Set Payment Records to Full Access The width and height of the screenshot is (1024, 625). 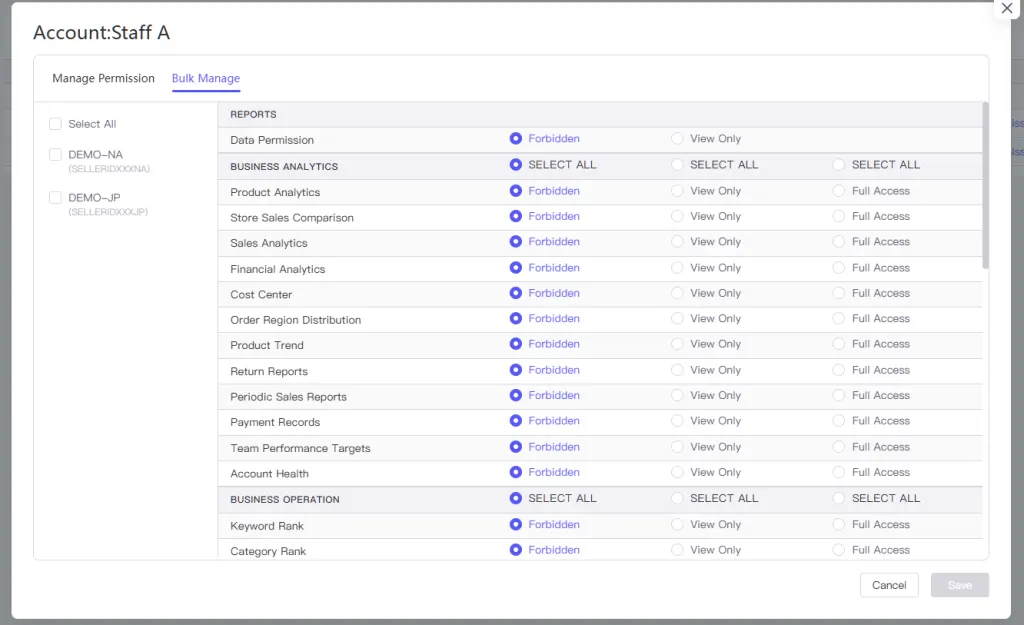click(839, 421)
